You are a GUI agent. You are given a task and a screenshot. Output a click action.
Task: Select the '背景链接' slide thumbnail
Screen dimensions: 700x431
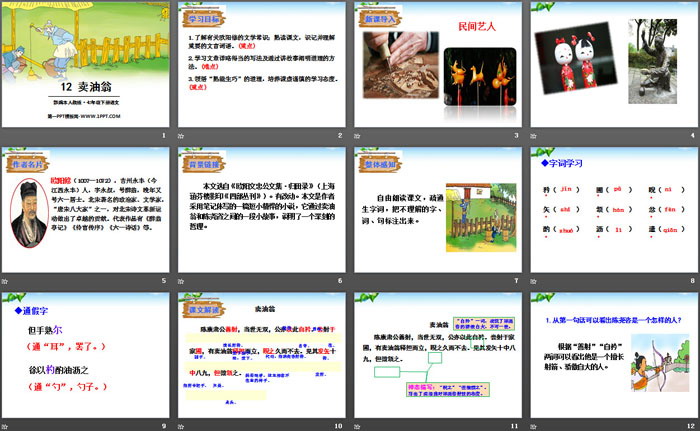tap(262, 210)
